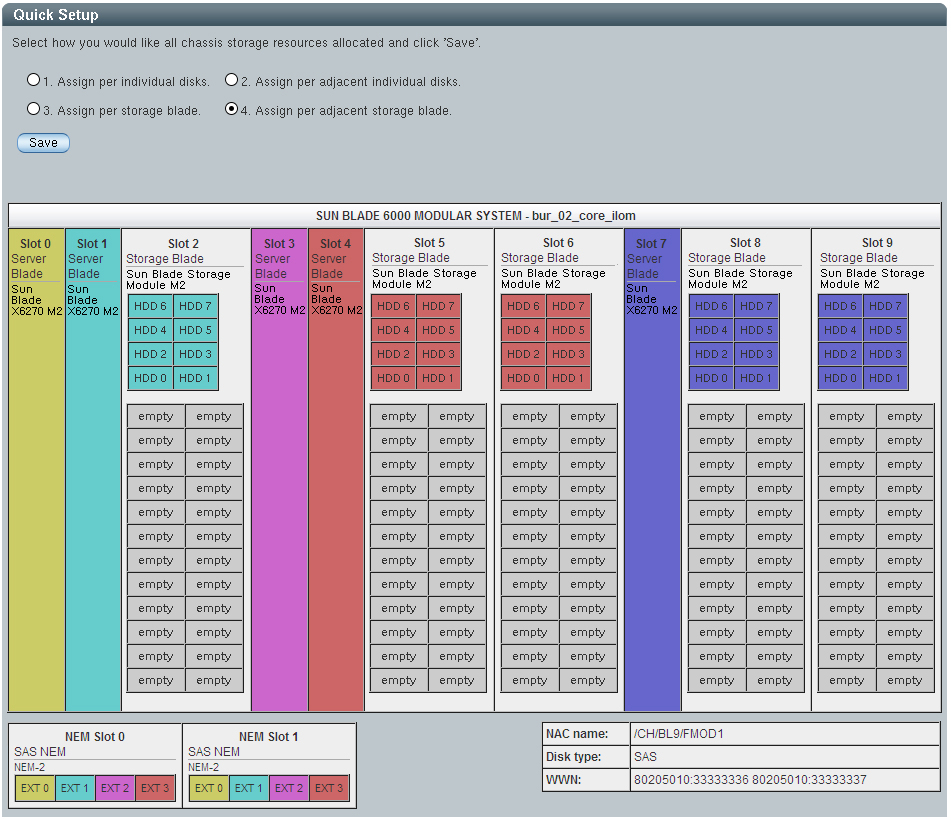Click EXT 0 port on NEM Slot 0
The width and height of the screenshot is (951, 820).
pyautogui.click(x=35, y=788)
